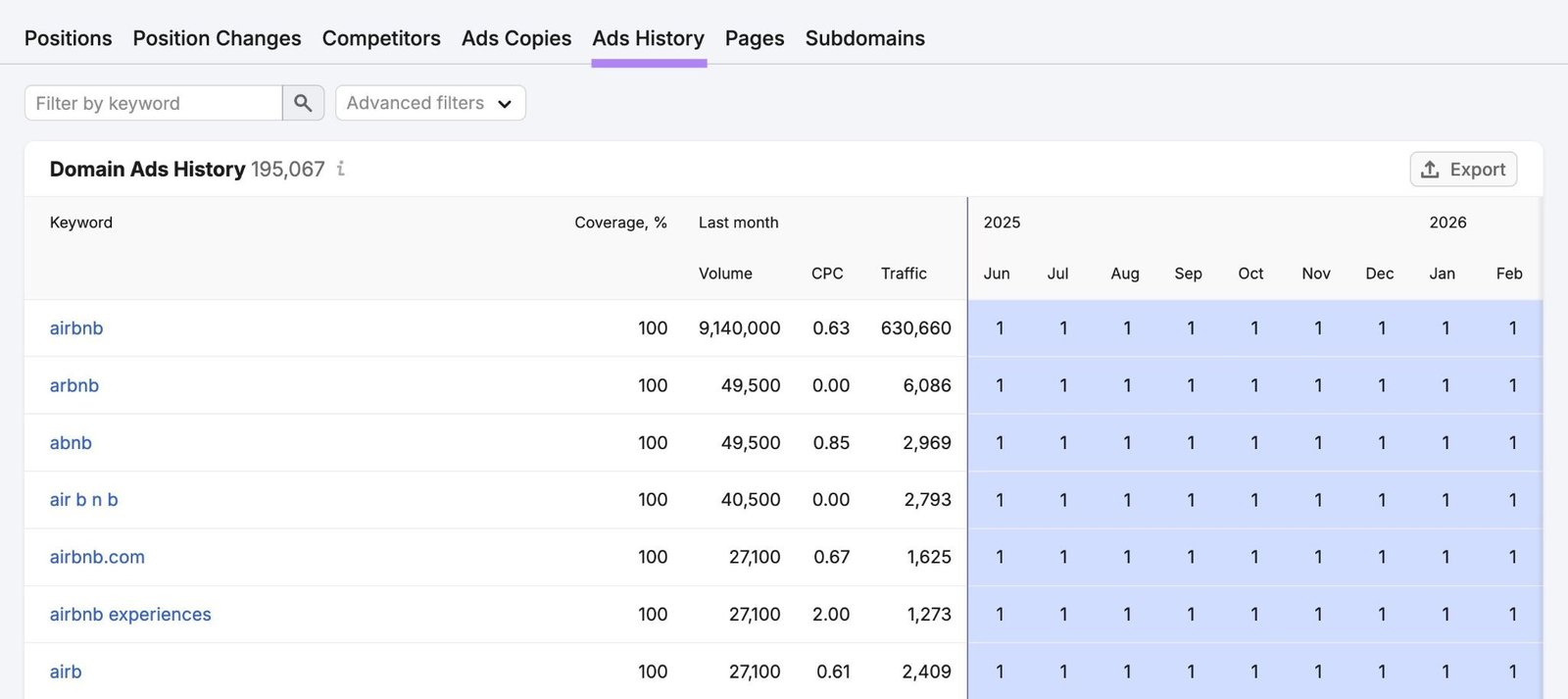Click into the Filter by keyword field

tap(154, 103)
